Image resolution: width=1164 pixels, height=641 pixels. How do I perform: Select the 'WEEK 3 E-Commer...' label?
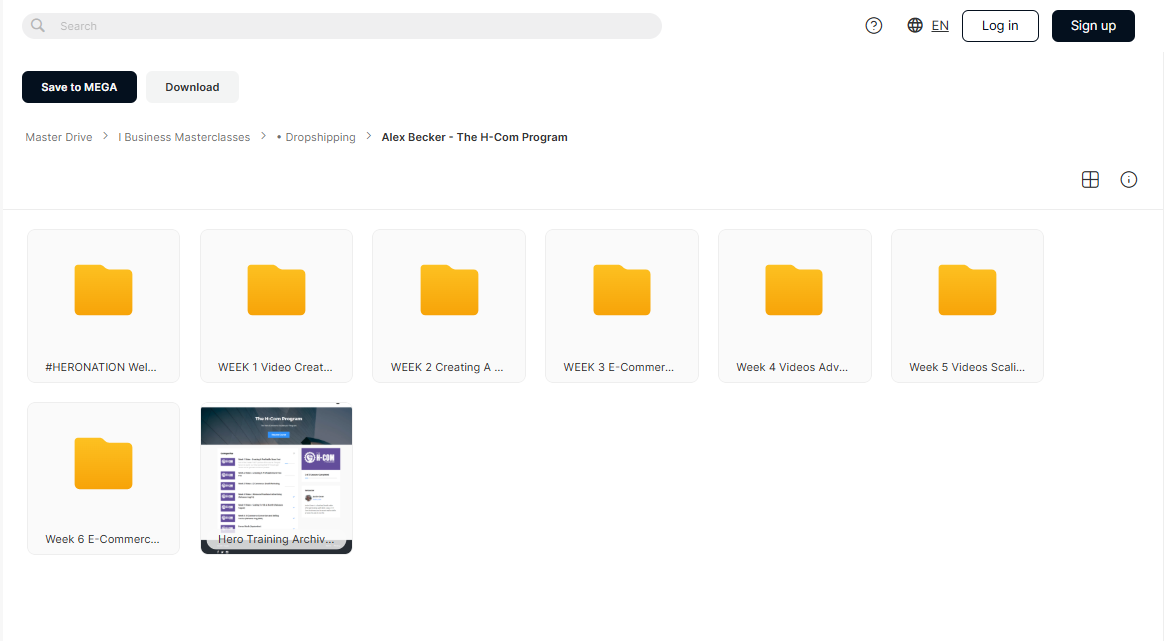pyautogui.click(x=618, y=367)
